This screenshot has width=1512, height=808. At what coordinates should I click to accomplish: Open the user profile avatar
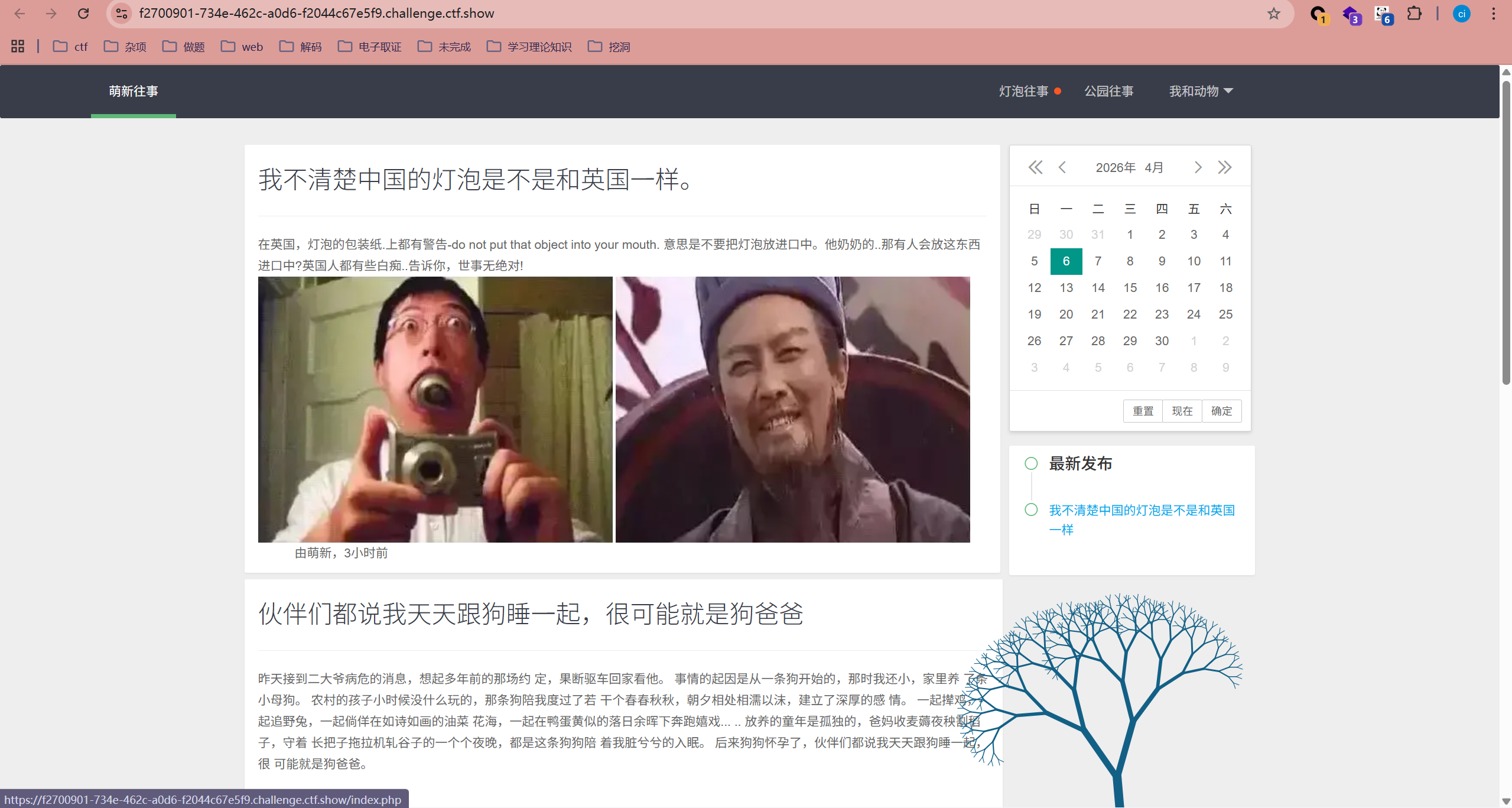[1461, 14]
